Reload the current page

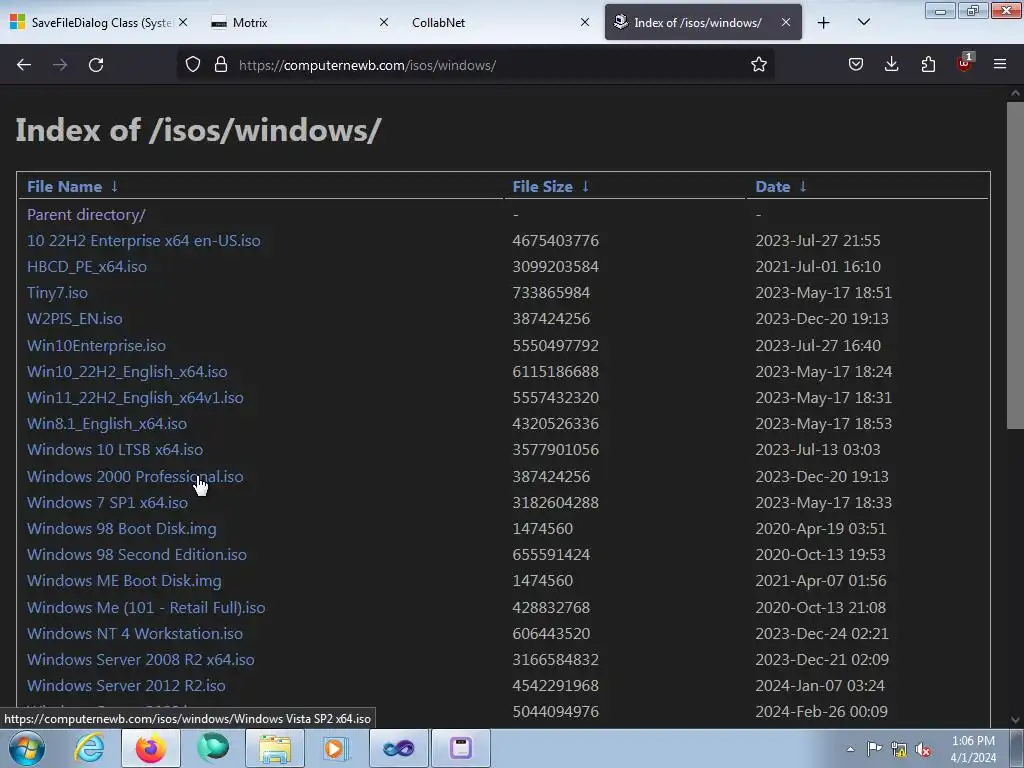pos(96,65)
